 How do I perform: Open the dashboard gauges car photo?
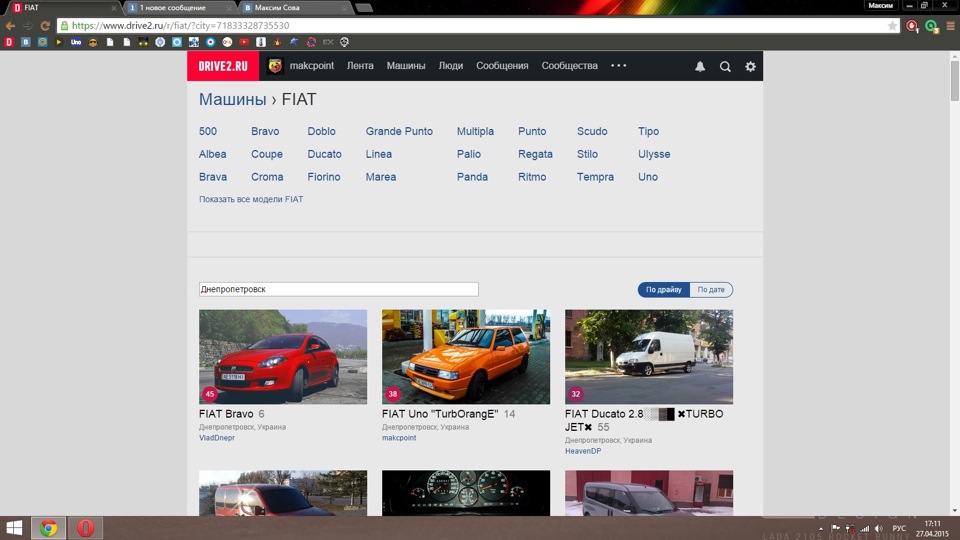click(x=466, y=493)
